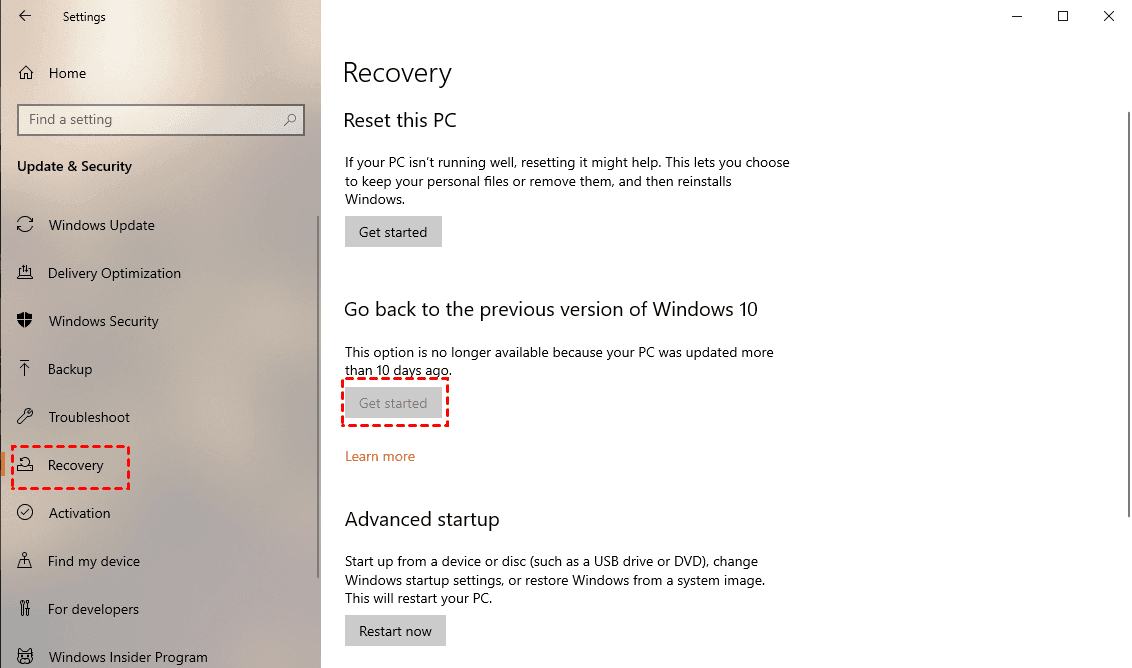Click the Windows Security shield icon

26,321
